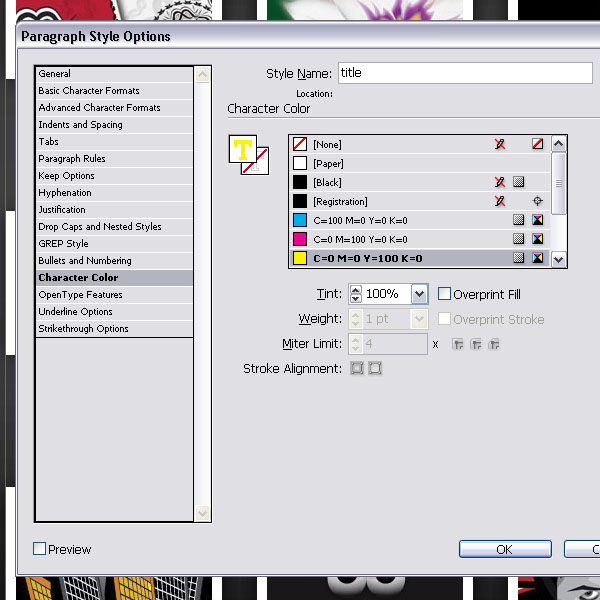Click the non-editable pencil icon on [None] row
This screenshot has height=600, width=600.
pos(499,144)
